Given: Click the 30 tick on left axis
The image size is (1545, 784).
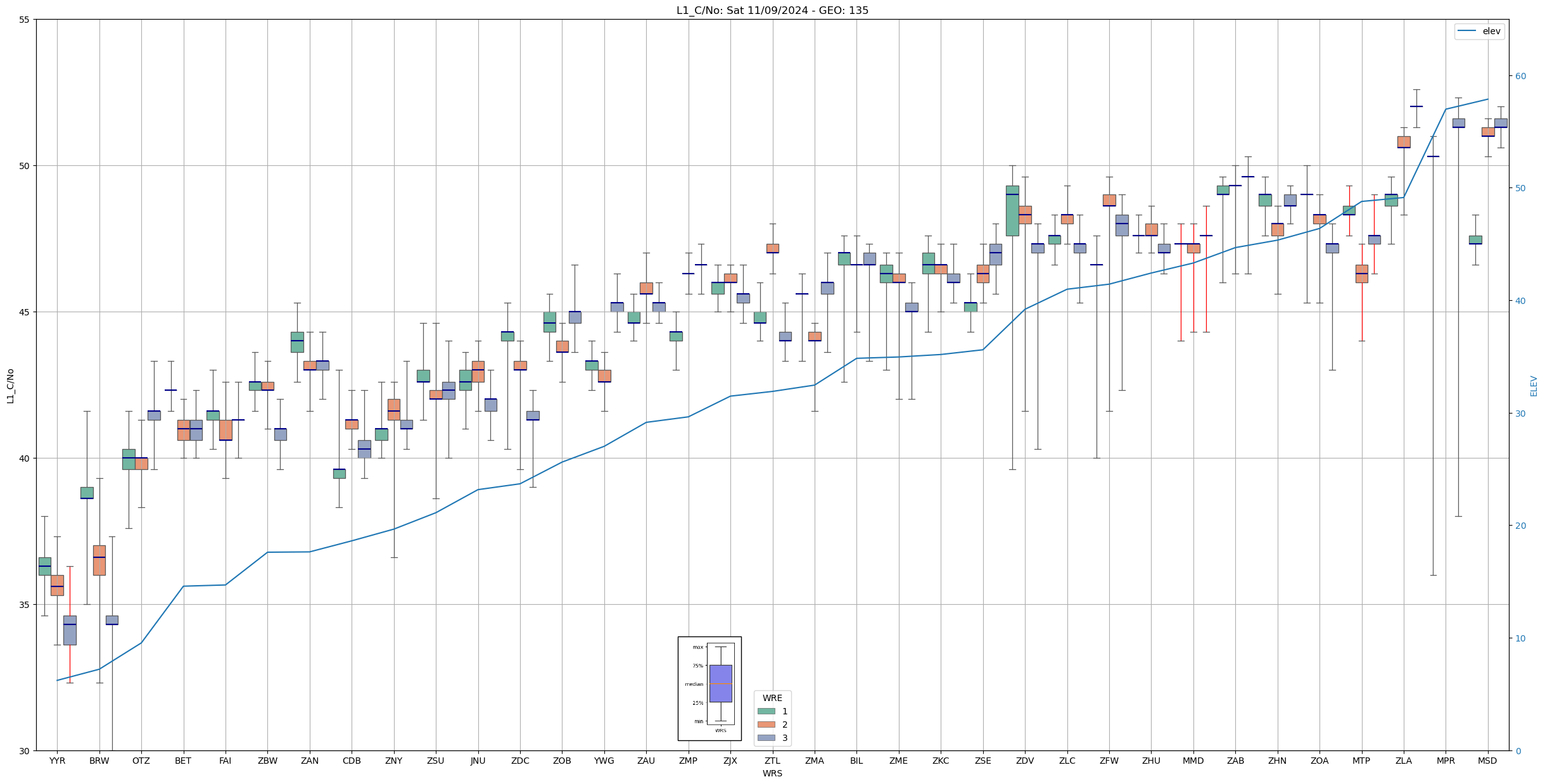Looking at the screenshot, I should pyautogui.click(x=25, y=751).
